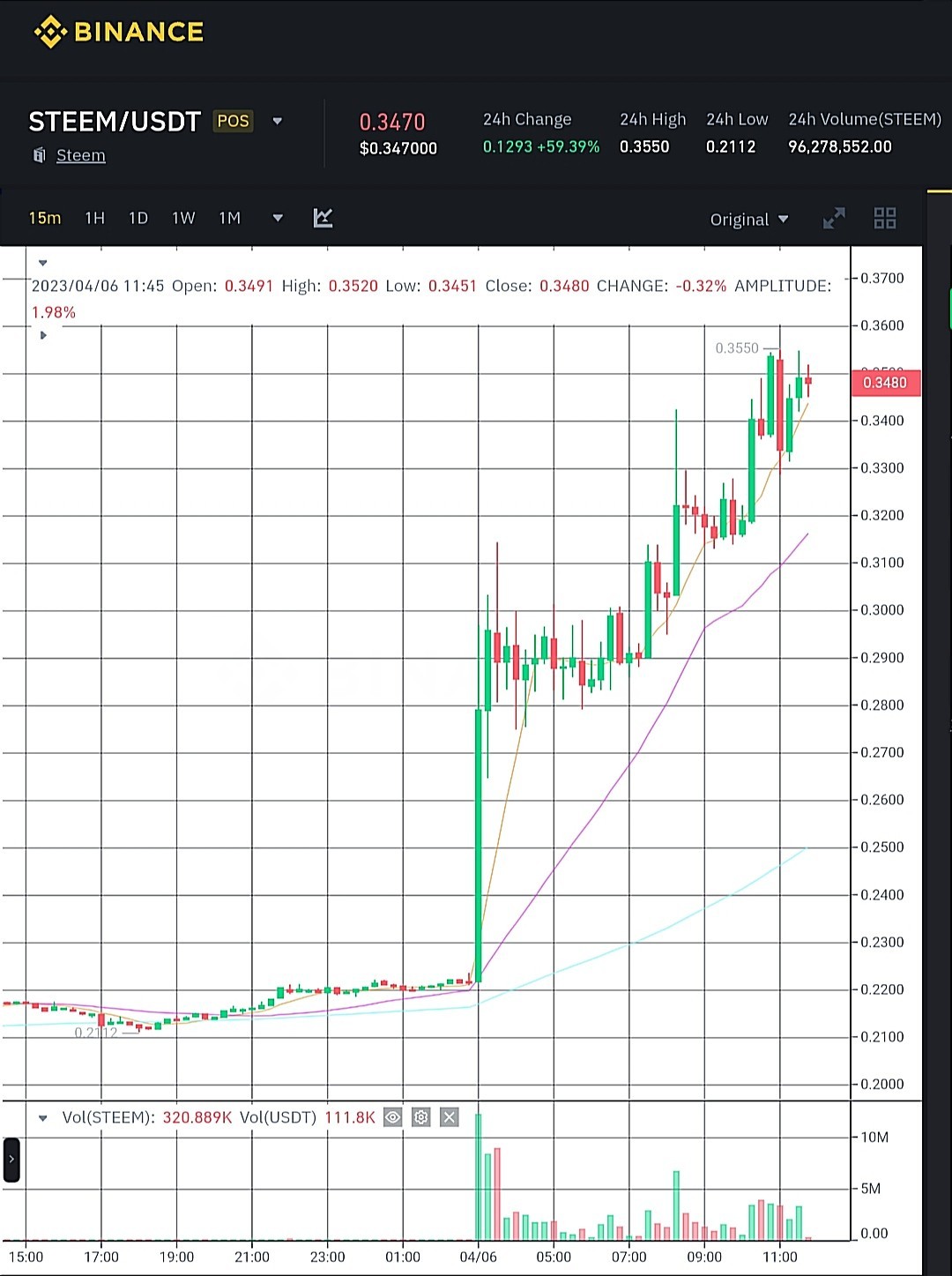Click the 24h volume 96,278,552.00
Viewport: 952px width, 1276px height.
point(840,146)
